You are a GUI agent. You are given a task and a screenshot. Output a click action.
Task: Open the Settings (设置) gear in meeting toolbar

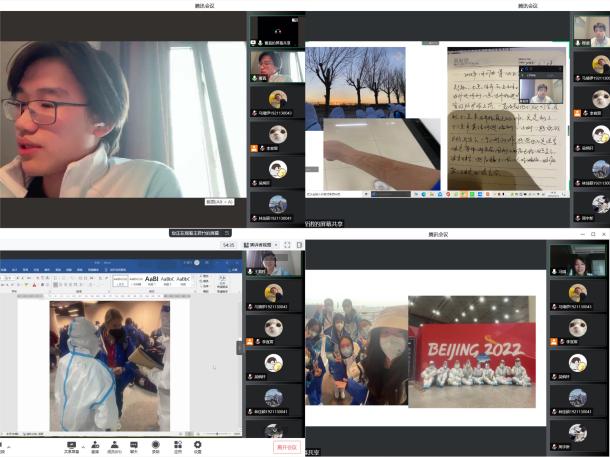point(198,445)
